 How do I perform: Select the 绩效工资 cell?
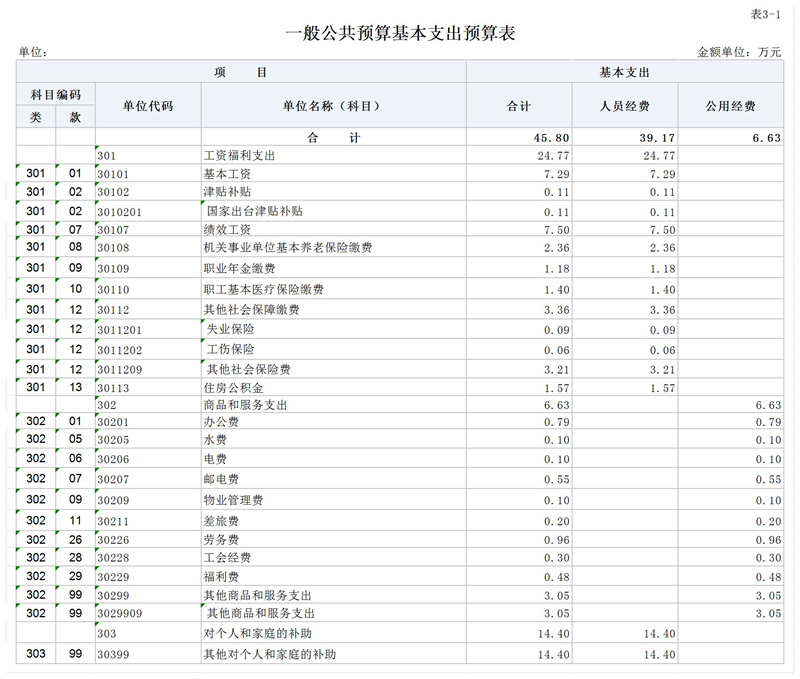[225, 230]
